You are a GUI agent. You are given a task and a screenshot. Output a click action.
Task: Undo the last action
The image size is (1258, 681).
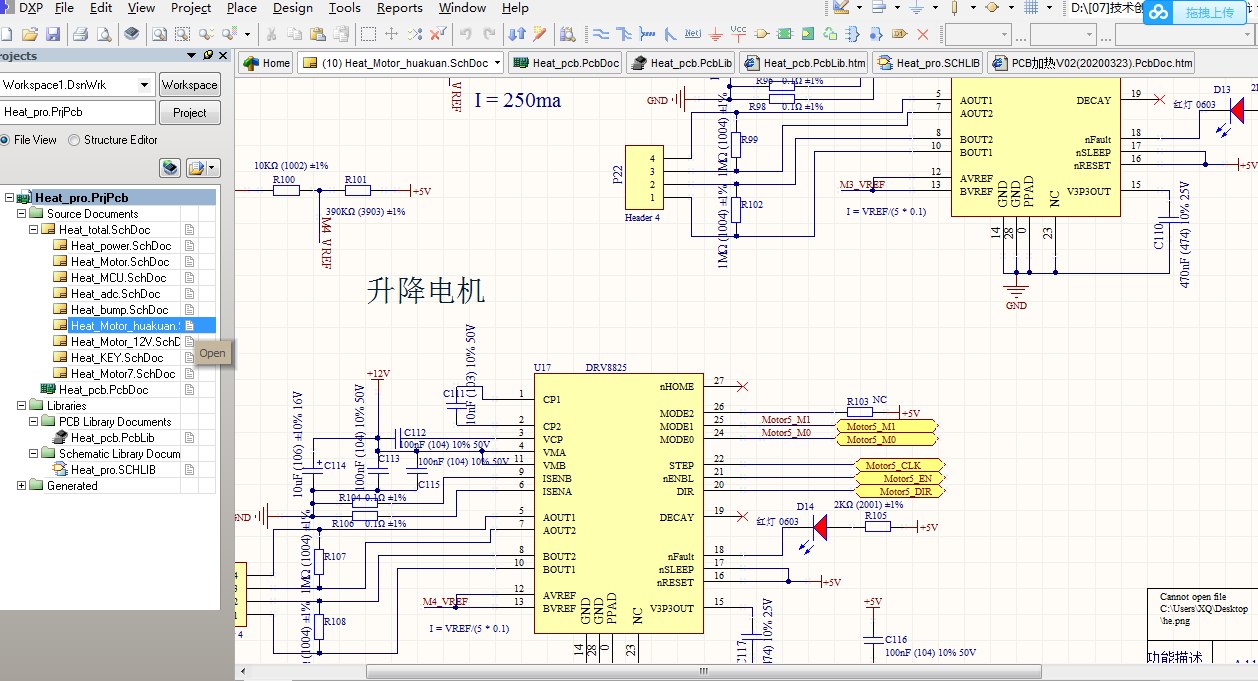tap(465, 34)
